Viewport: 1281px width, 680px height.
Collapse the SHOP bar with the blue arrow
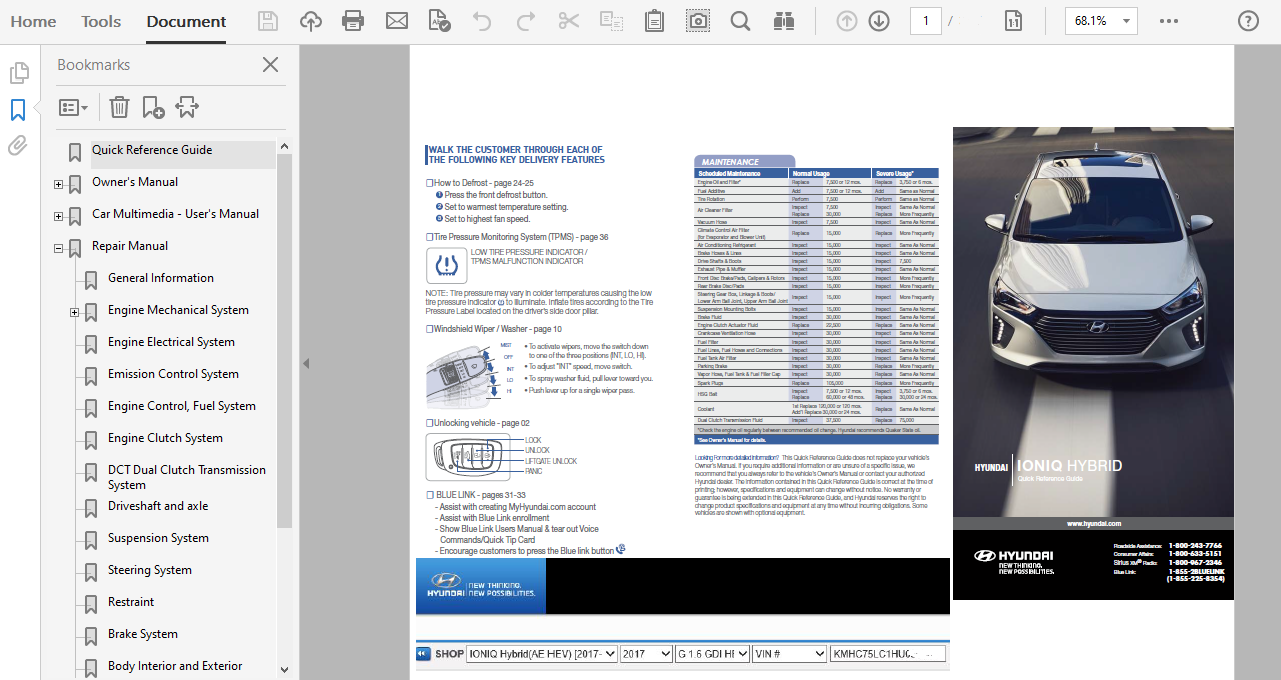pyautogui.click(x=423, y=653)
